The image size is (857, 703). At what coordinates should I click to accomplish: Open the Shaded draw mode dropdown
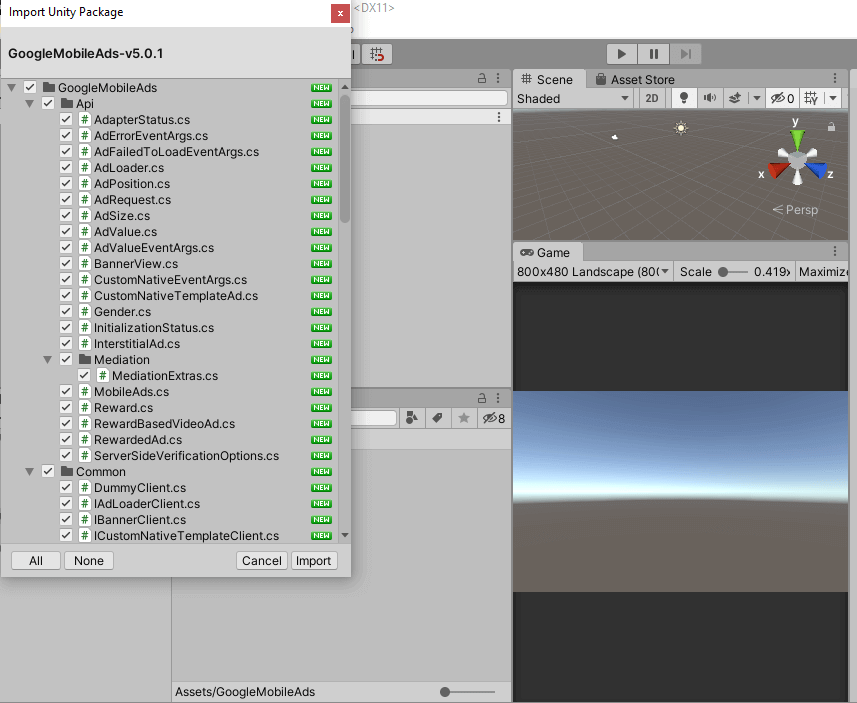coord(572,98)
